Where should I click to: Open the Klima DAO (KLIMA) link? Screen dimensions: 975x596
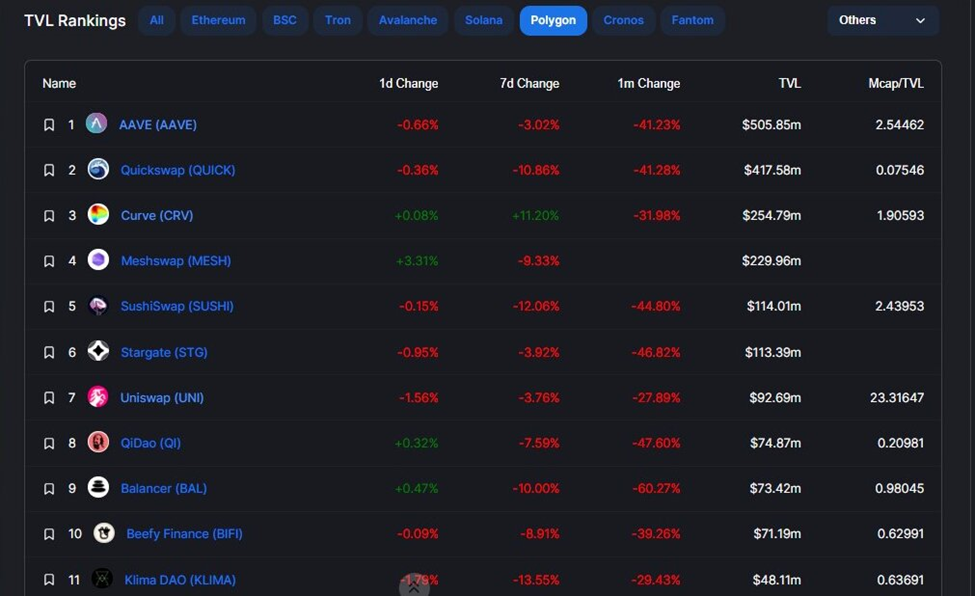pyautogui.click(x=180, y=579)
